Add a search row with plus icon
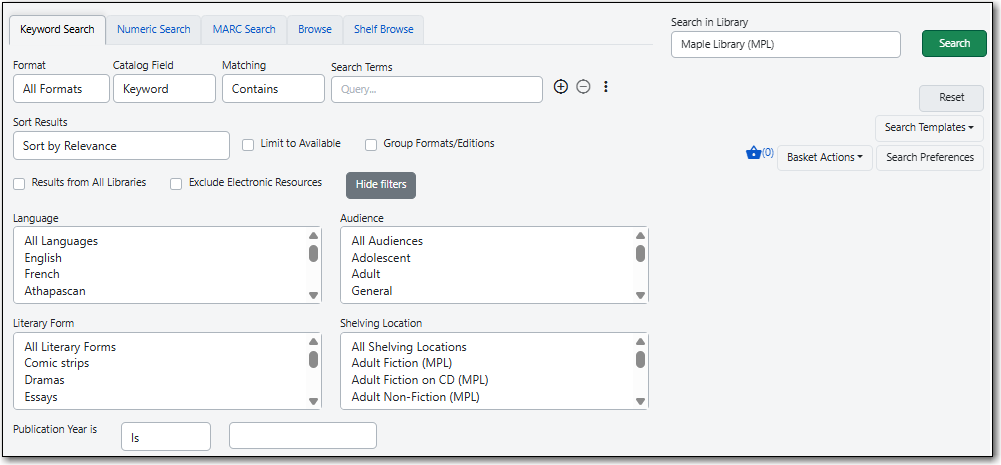The image size is (1001, 465). [561, 87]
